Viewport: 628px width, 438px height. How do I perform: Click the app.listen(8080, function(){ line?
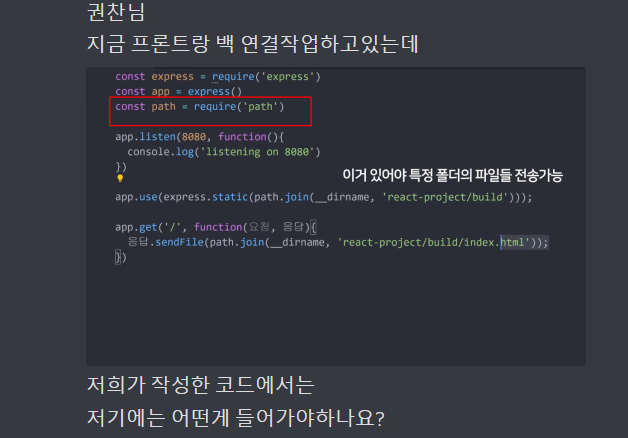[199, 137]
